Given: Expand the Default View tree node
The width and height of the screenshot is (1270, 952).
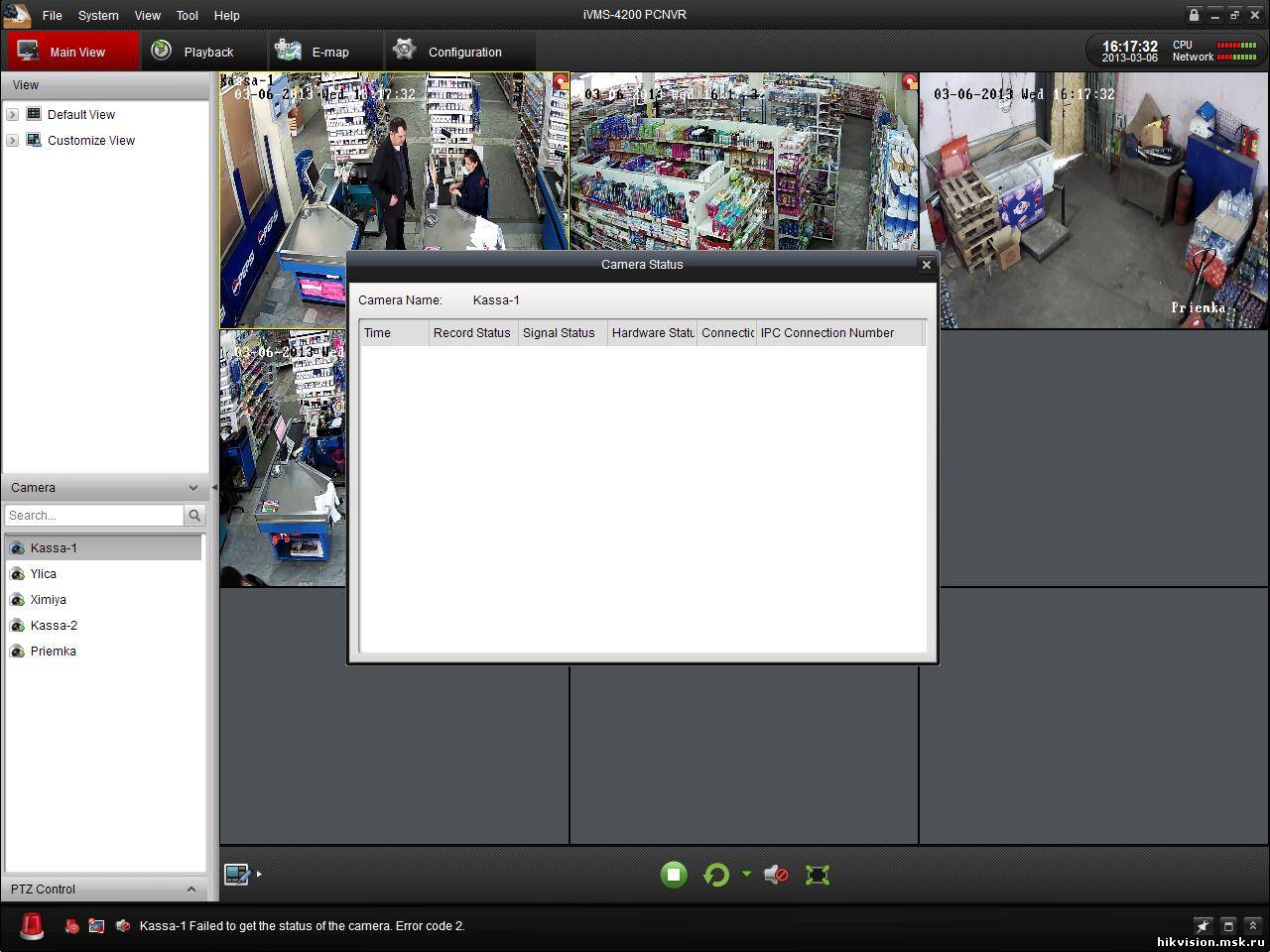Looking at the screenshot, I should point(13,115).
